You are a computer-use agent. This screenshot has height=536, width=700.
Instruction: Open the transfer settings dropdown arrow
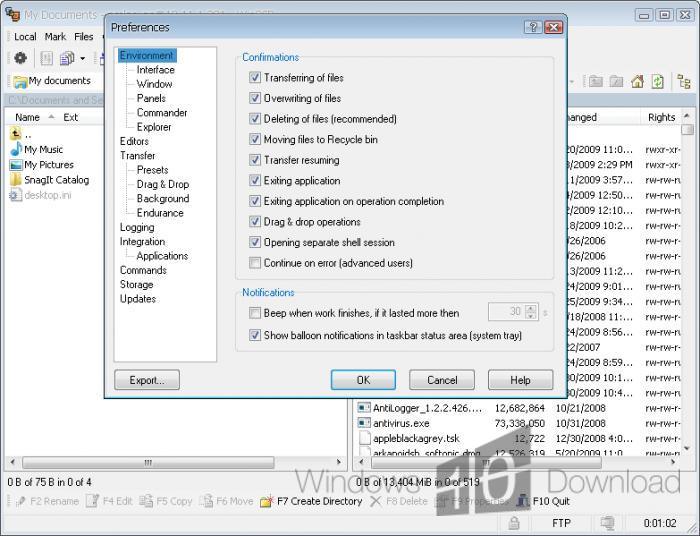tap(83, 58)
